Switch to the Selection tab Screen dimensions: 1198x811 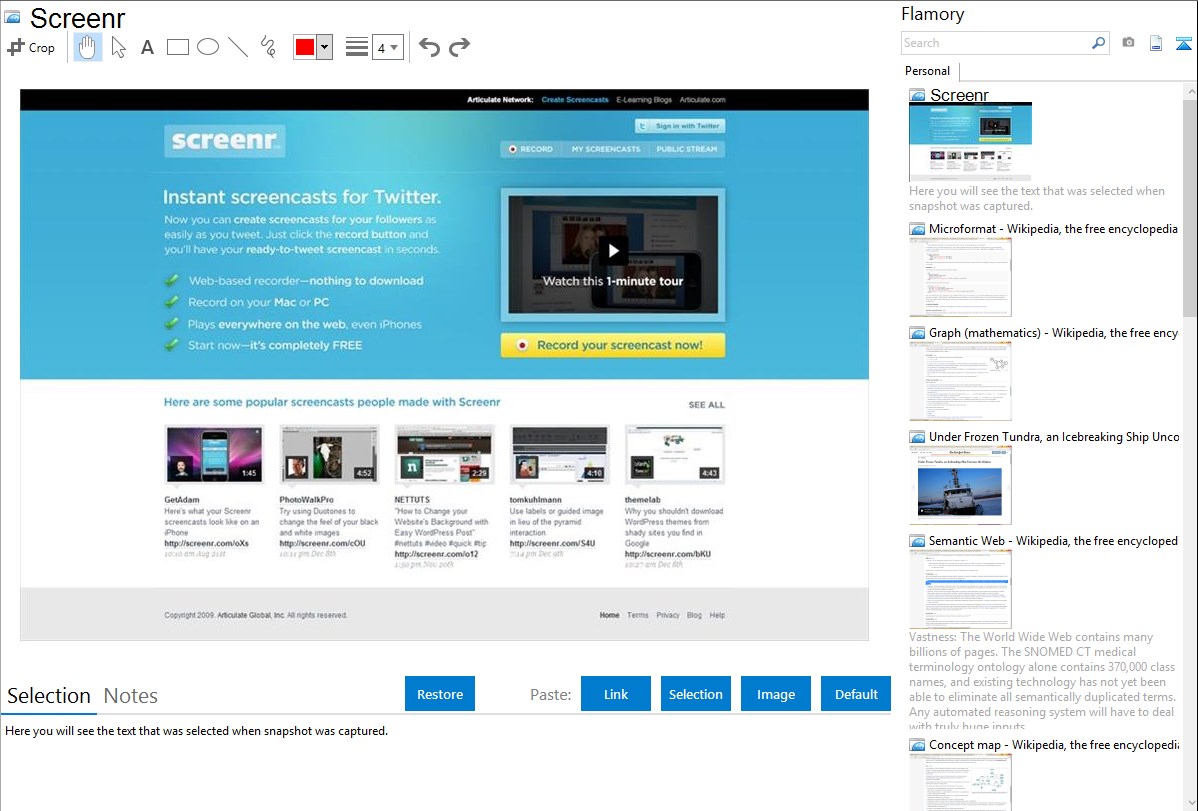coord(49,696)
